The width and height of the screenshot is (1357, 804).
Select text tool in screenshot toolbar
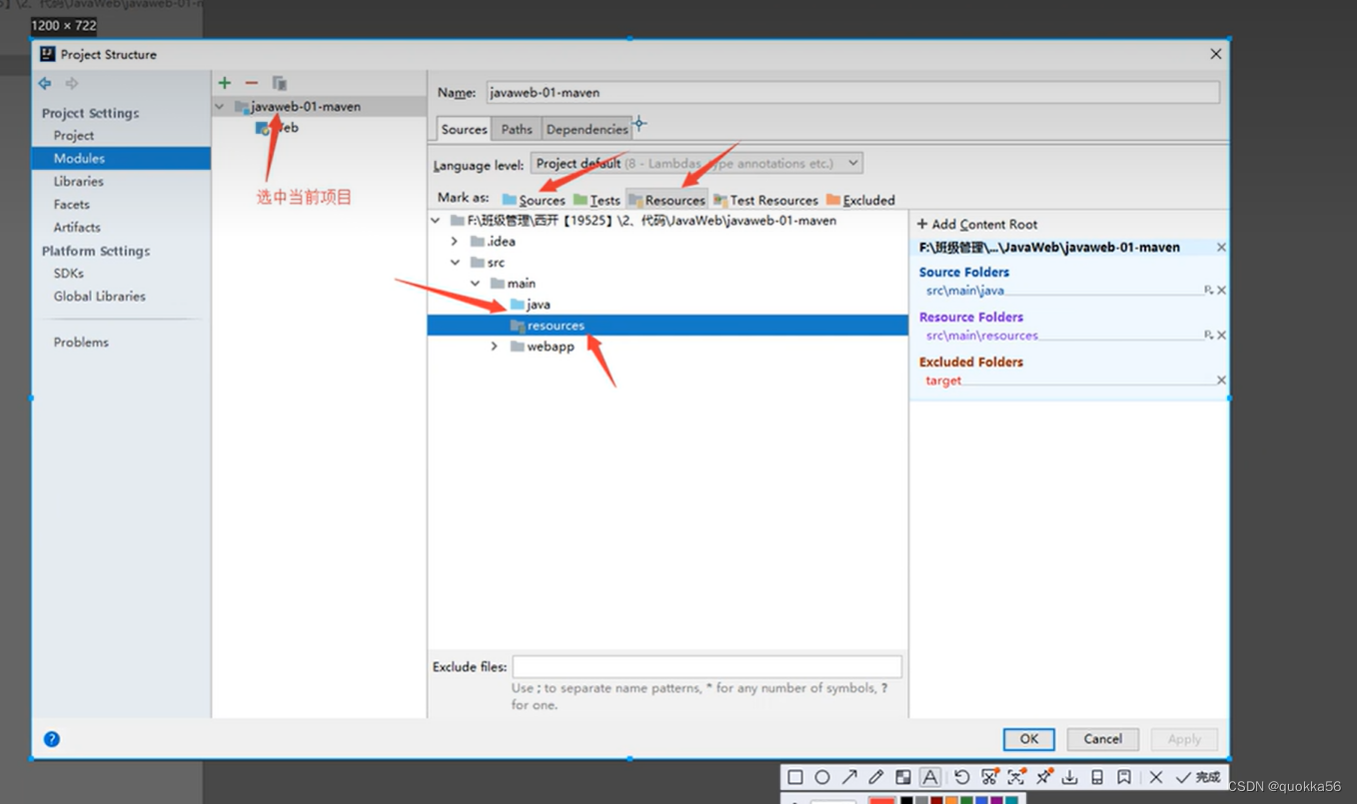click(930, 777)
